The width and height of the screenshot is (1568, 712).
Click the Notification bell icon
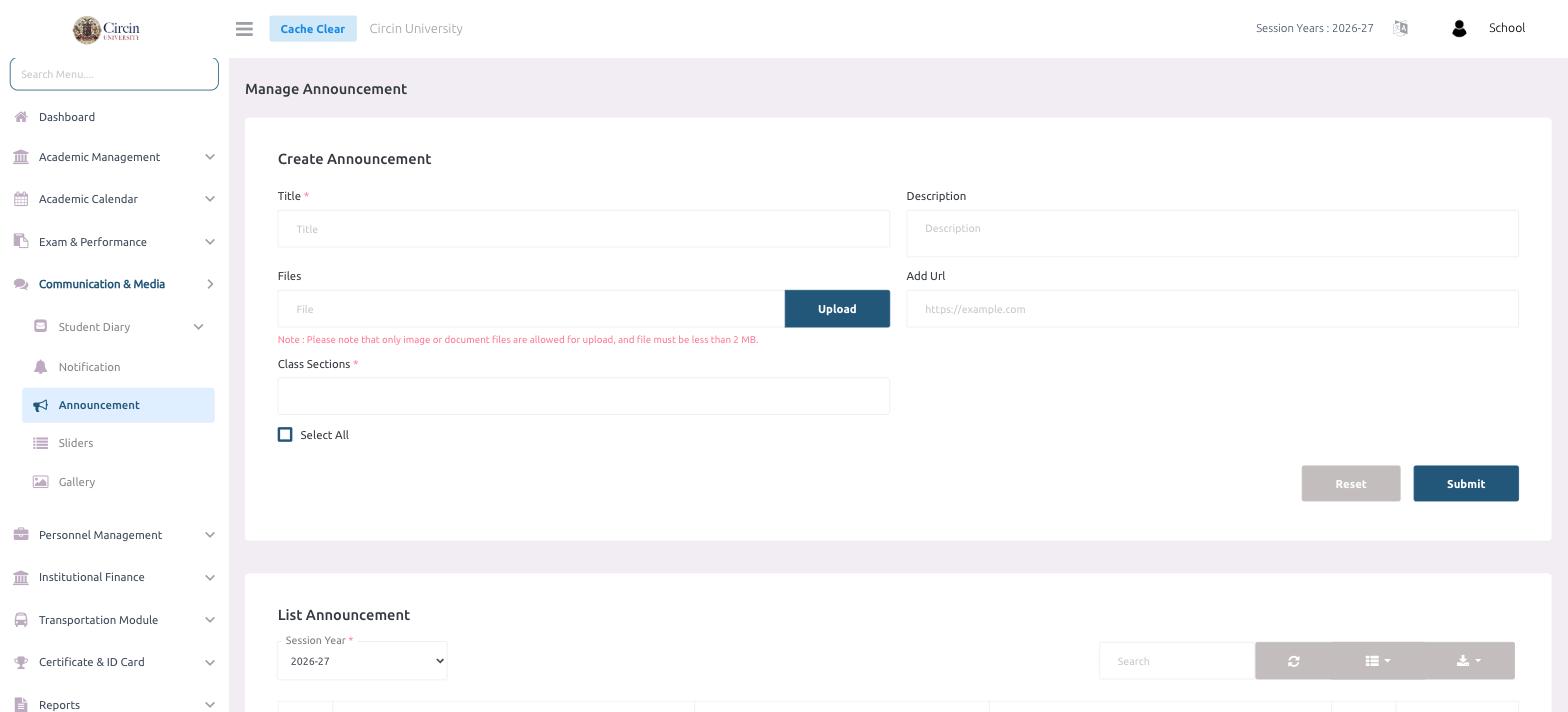tap(40, 367)
